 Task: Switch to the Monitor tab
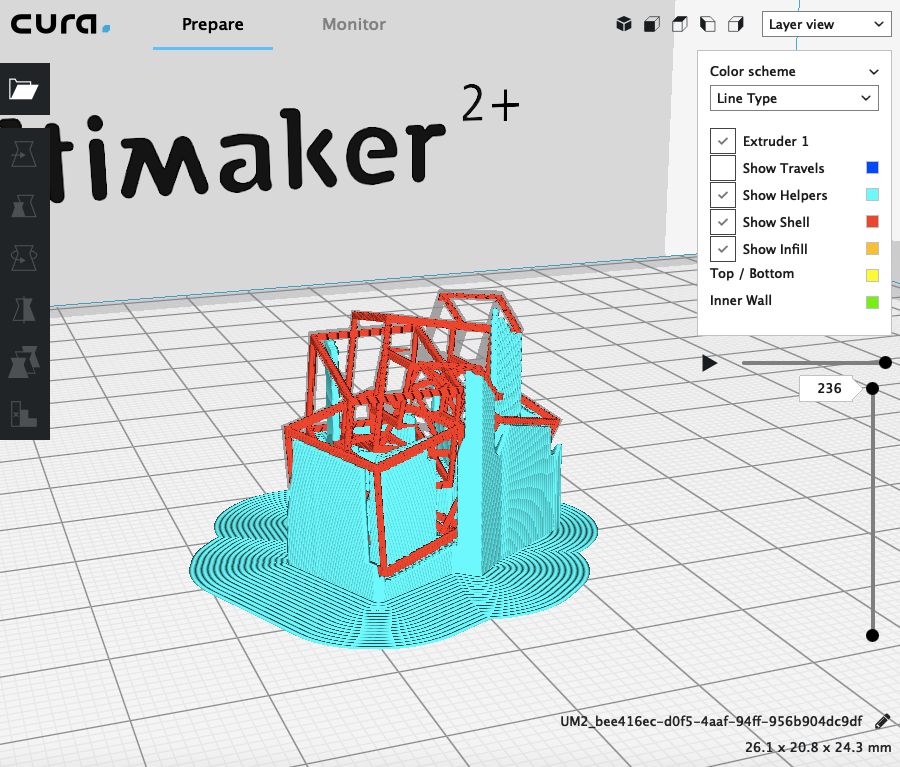[354, 25]
